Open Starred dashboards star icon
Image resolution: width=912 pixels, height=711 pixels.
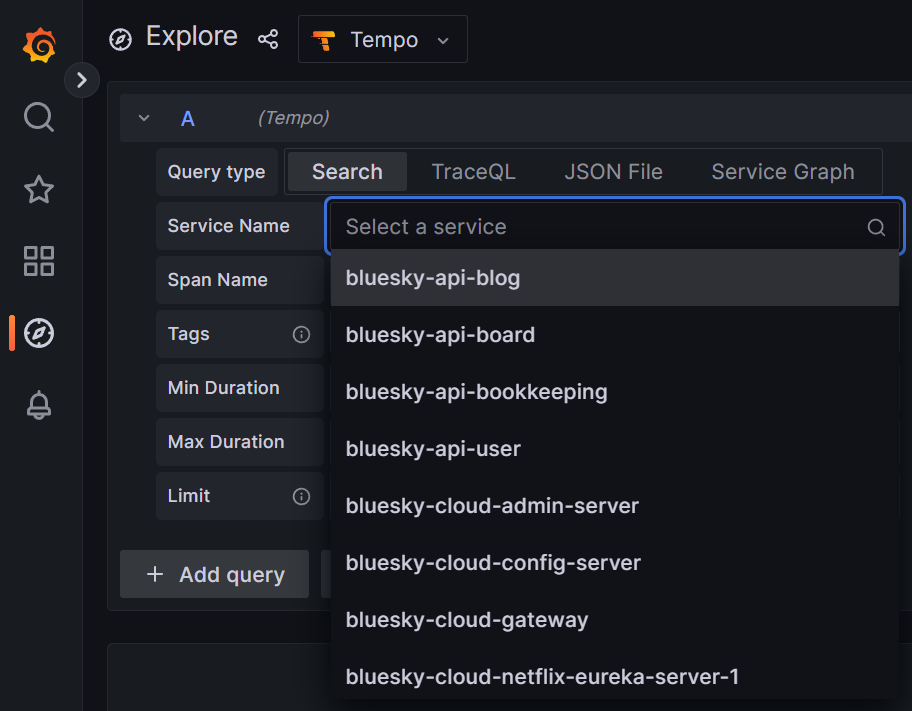tap(39, 189)
